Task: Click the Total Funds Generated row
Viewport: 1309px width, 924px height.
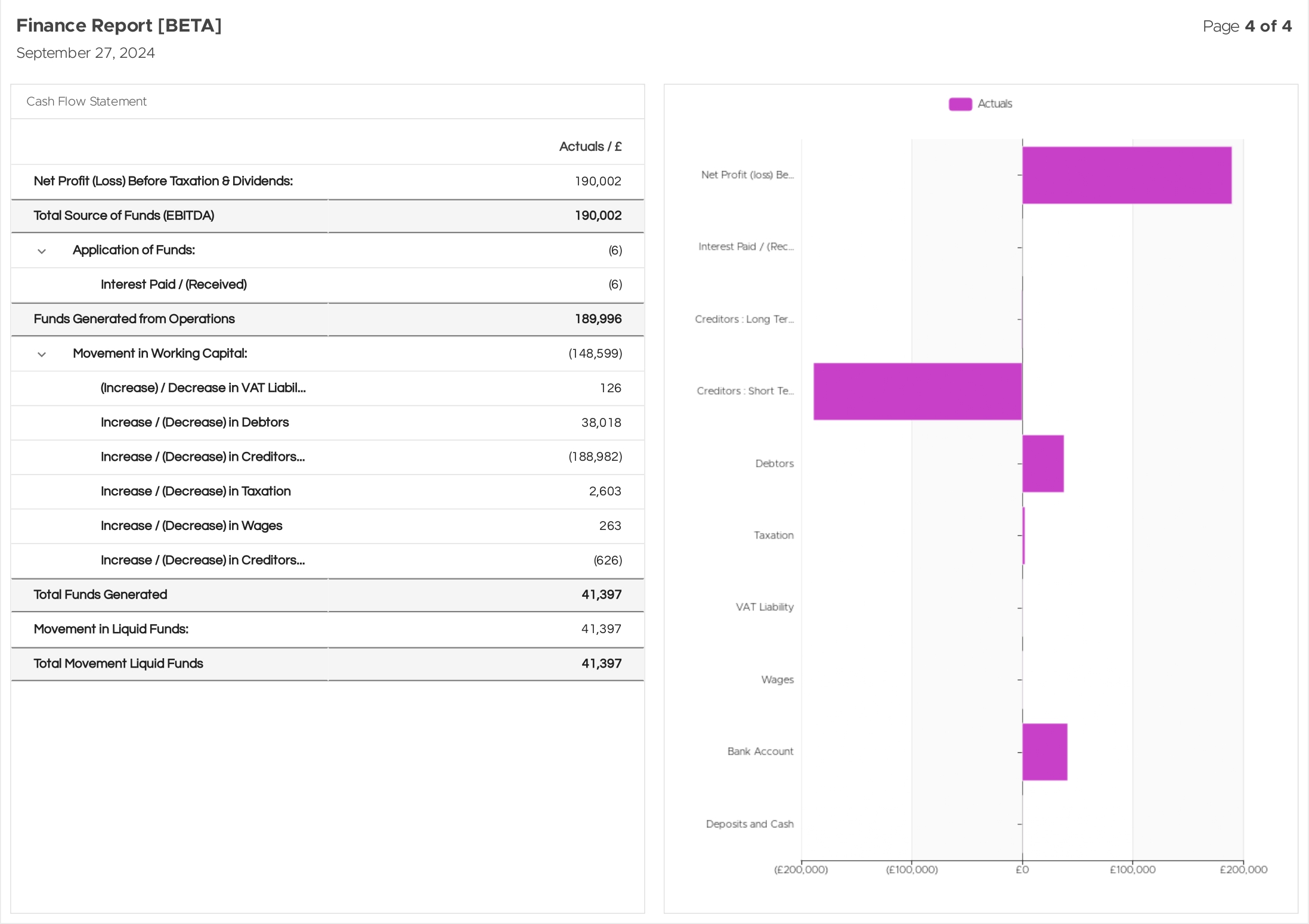Action: click(x=327, y=595)
